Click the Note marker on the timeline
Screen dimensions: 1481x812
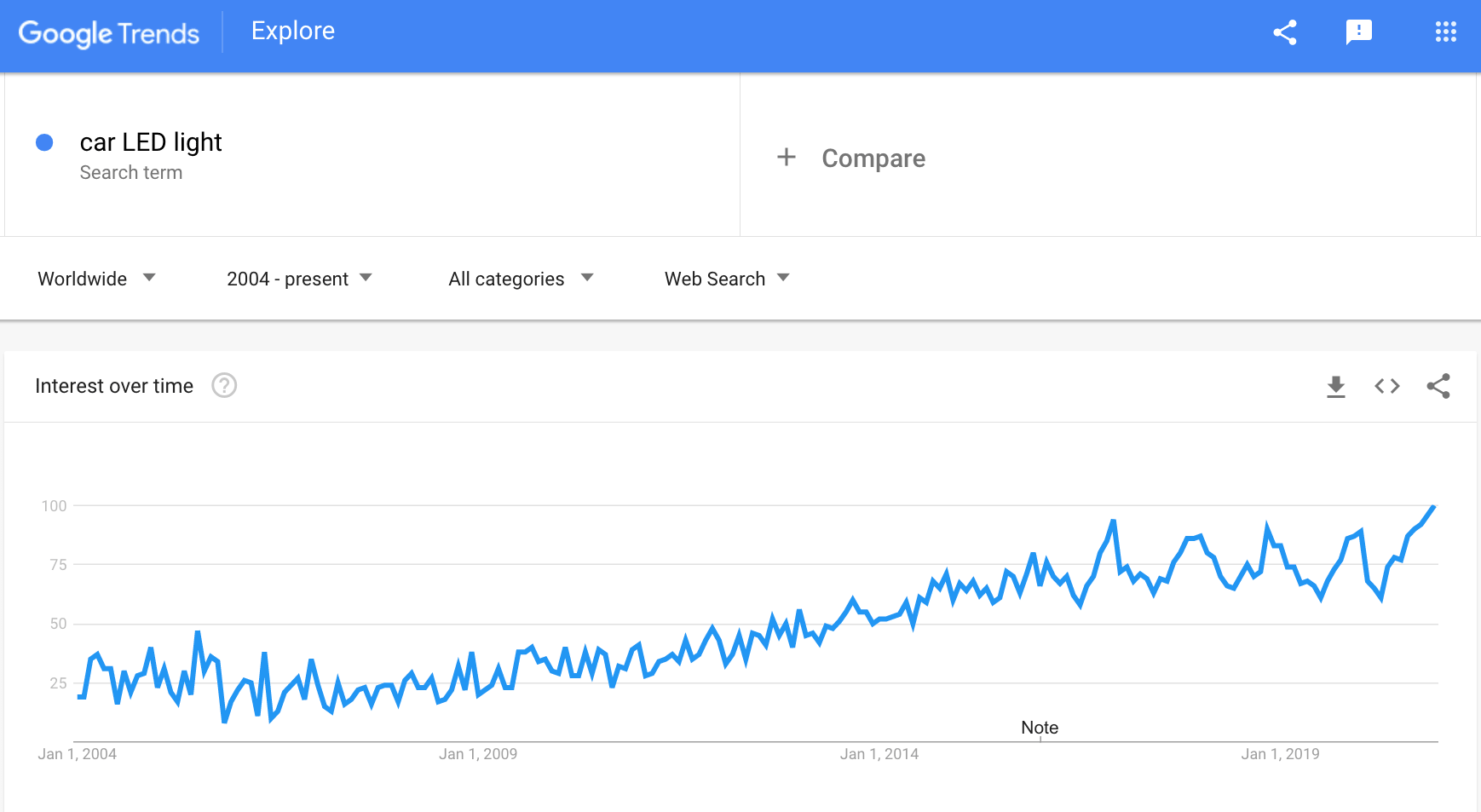(1040, 728)
